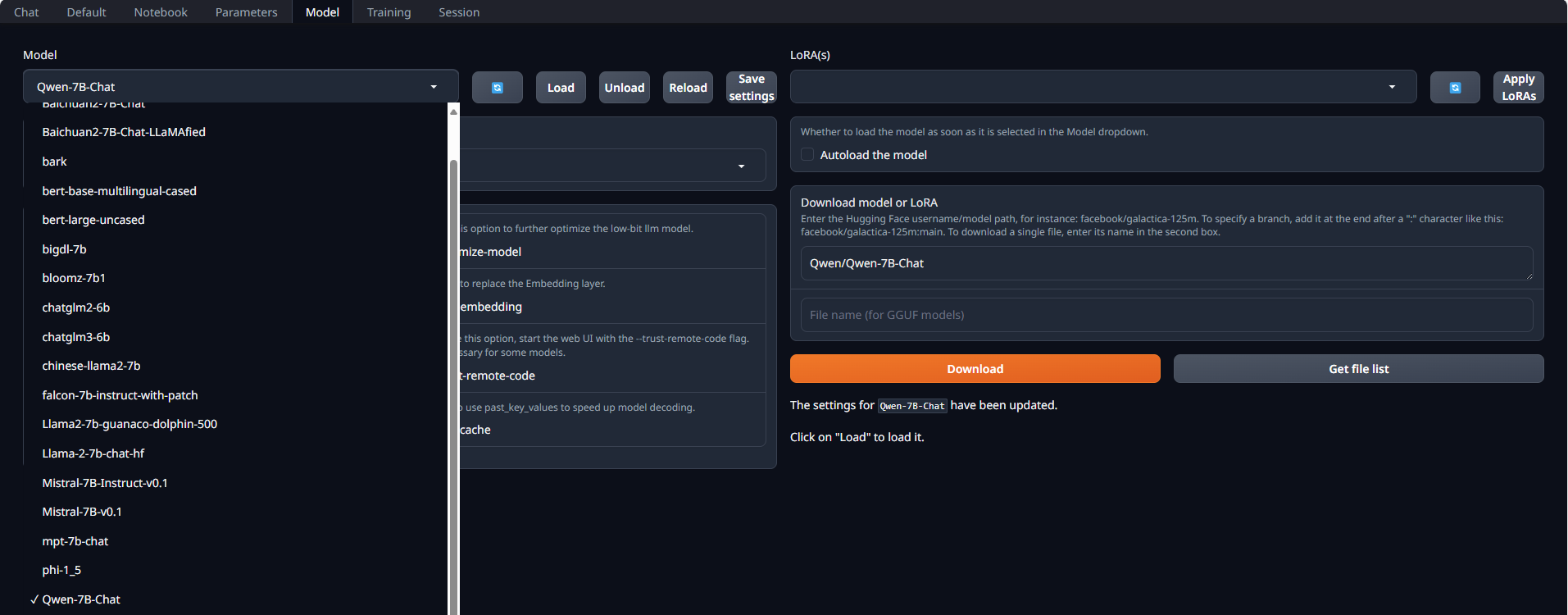Select chatglm3-6b model
This screenshot has width=1568, height=615.
236,337
